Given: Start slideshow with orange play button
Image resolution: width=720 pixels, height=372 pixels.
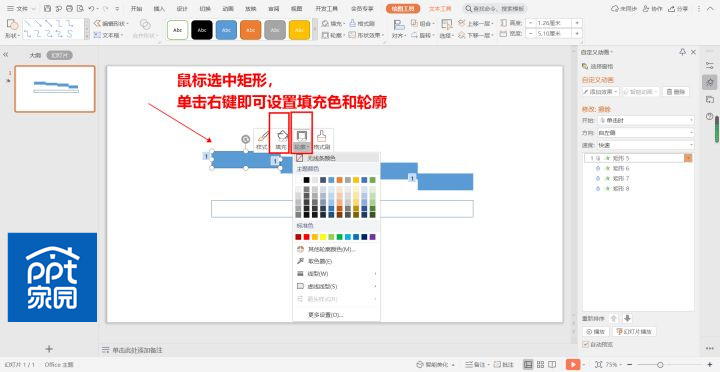Looking at the screenshot, I should click(x=573, y=364).
